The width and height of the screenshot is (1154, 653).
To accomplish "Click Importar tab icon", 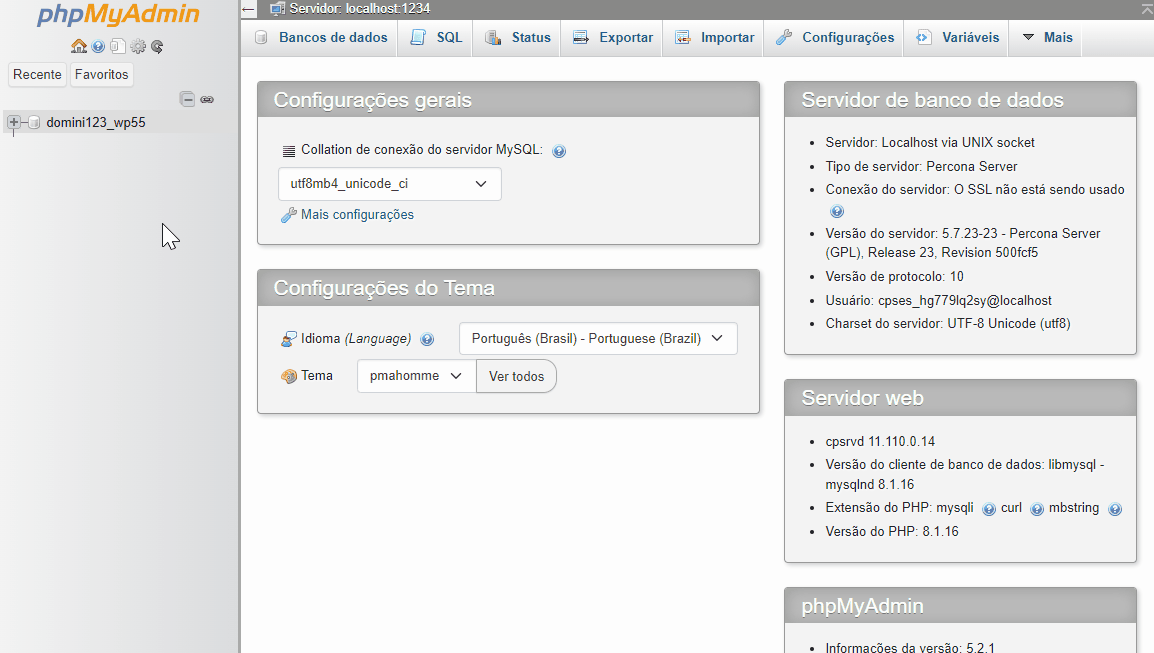I will (683, 38).
